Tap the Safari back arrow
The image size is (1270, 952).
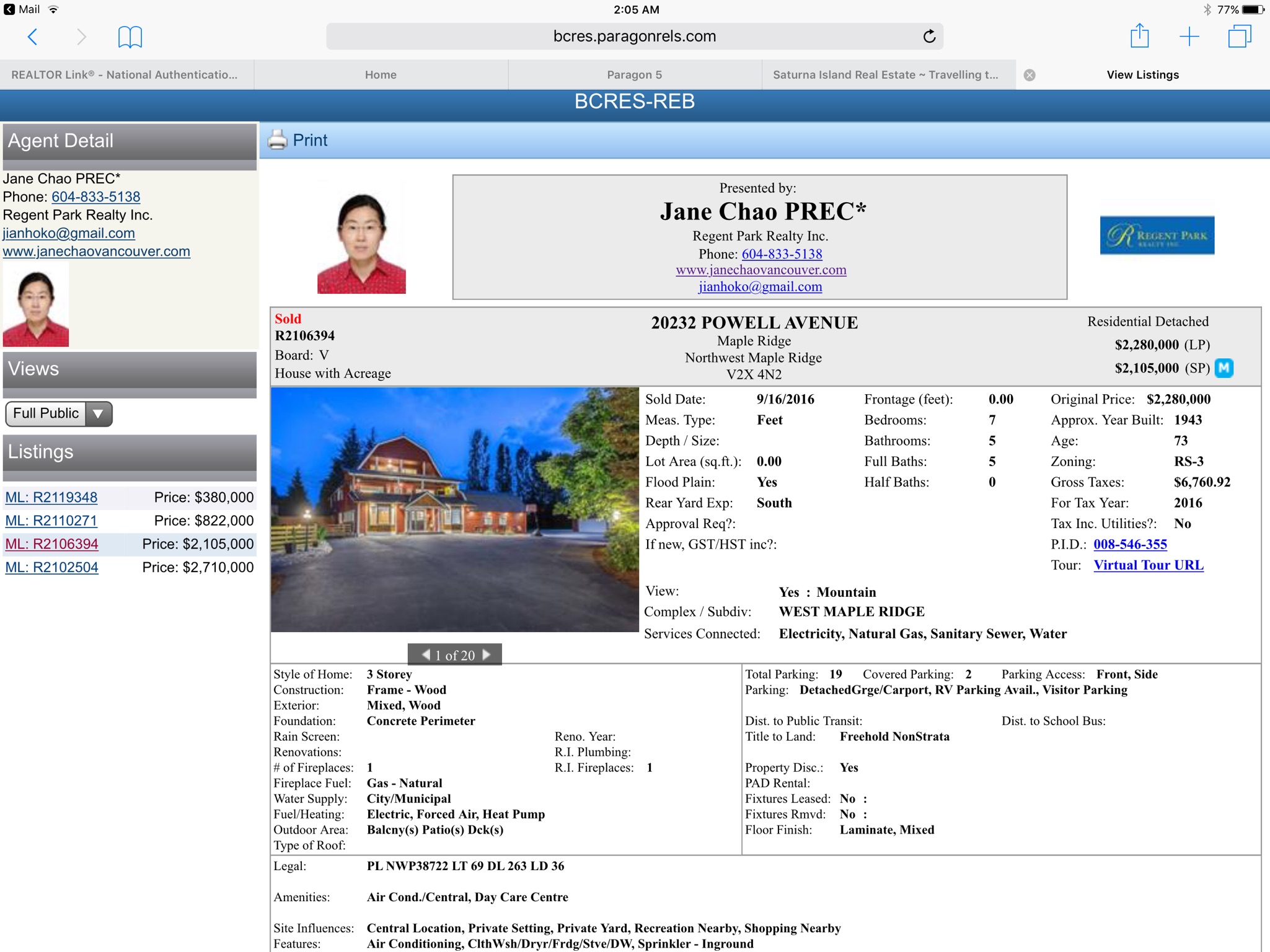[33, 37]
